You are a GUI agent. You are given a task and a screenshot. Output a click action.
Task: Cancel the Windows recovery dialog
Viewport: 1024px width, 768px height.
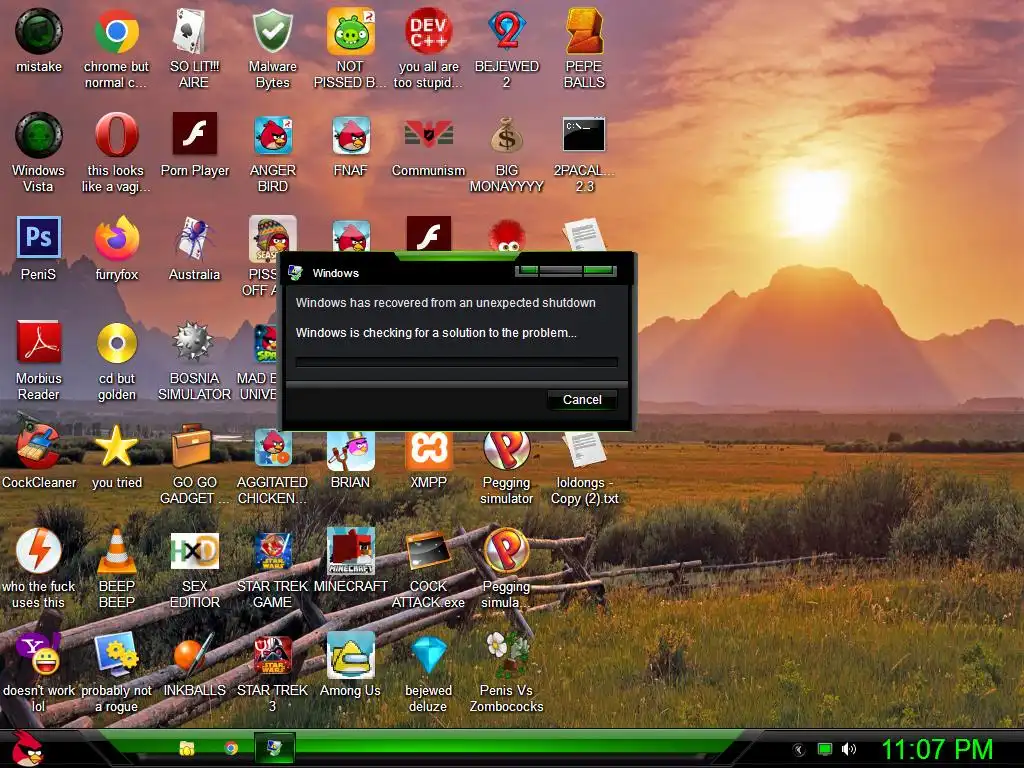582,400
